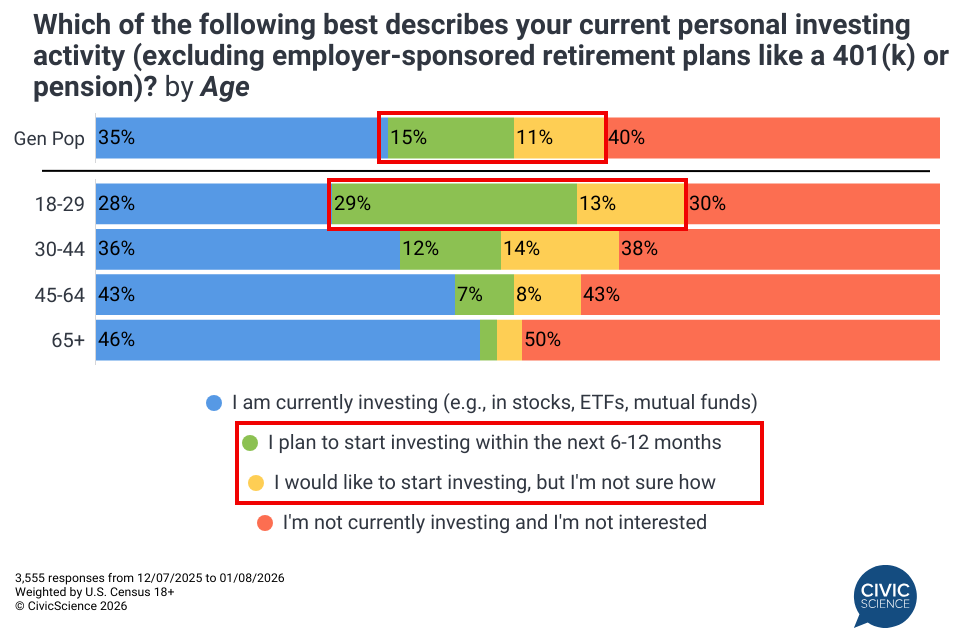
Task: Click the CivicScience logo badge
Action: (x=886, y=595)
